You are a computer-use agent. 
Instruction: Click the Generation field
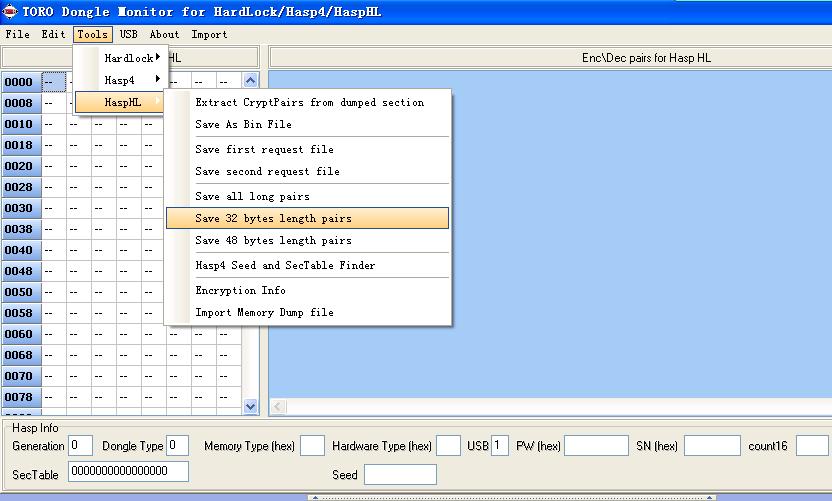[81, 445]
